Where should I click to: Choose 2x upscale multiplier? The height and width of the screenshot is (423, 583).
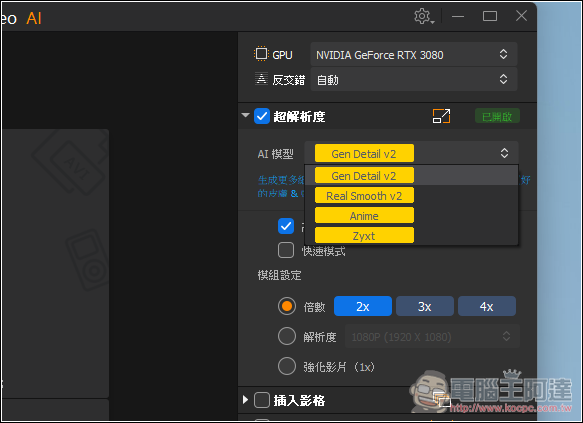(363, 306)
